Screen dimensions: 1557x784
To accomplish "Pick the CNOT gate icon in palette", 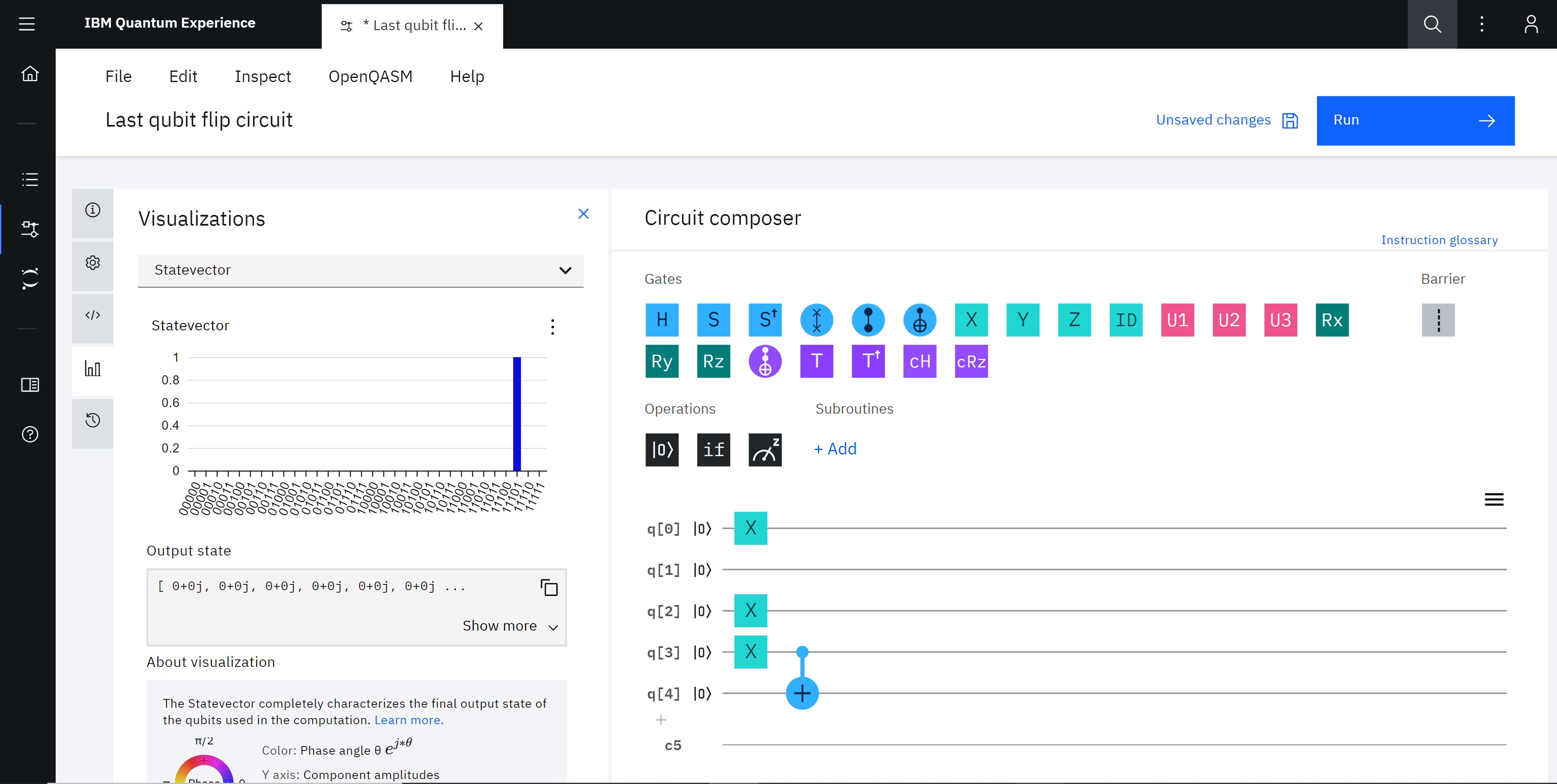I will 919,320.
